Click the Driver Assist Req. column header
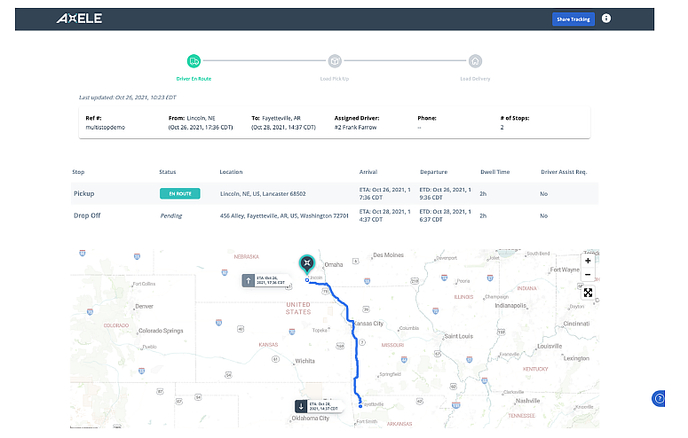 [563, 172]
